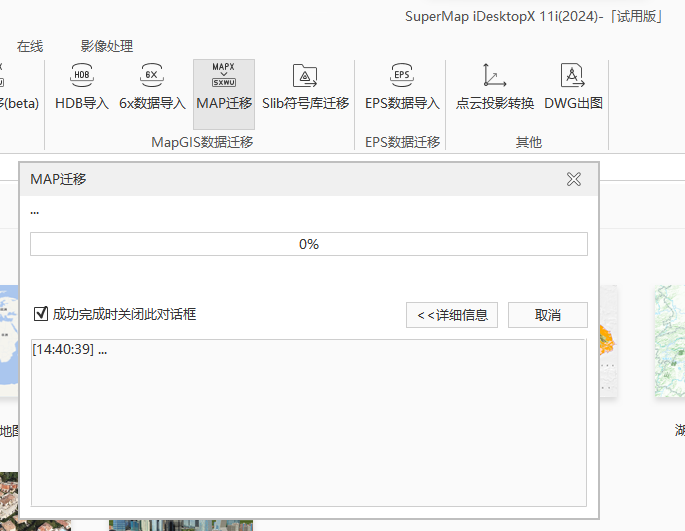
Task: Switch to the 影像处理 ribbon tab
Action: [x=107, y=46]
